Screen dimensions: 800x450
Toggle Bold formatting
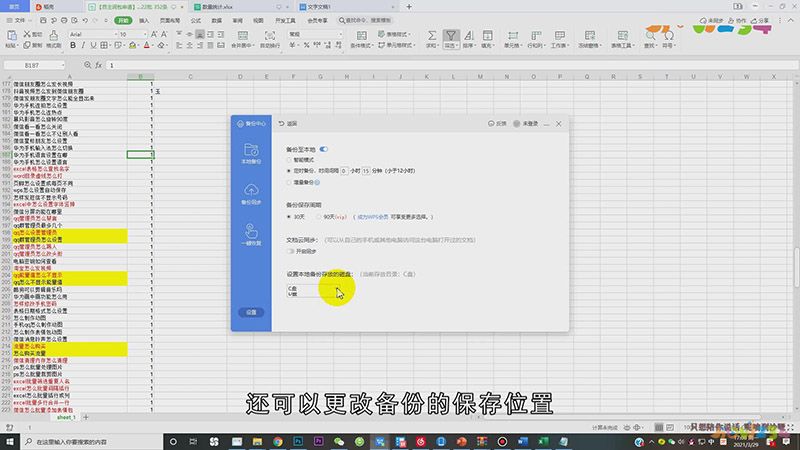click(x=73, y=45)
